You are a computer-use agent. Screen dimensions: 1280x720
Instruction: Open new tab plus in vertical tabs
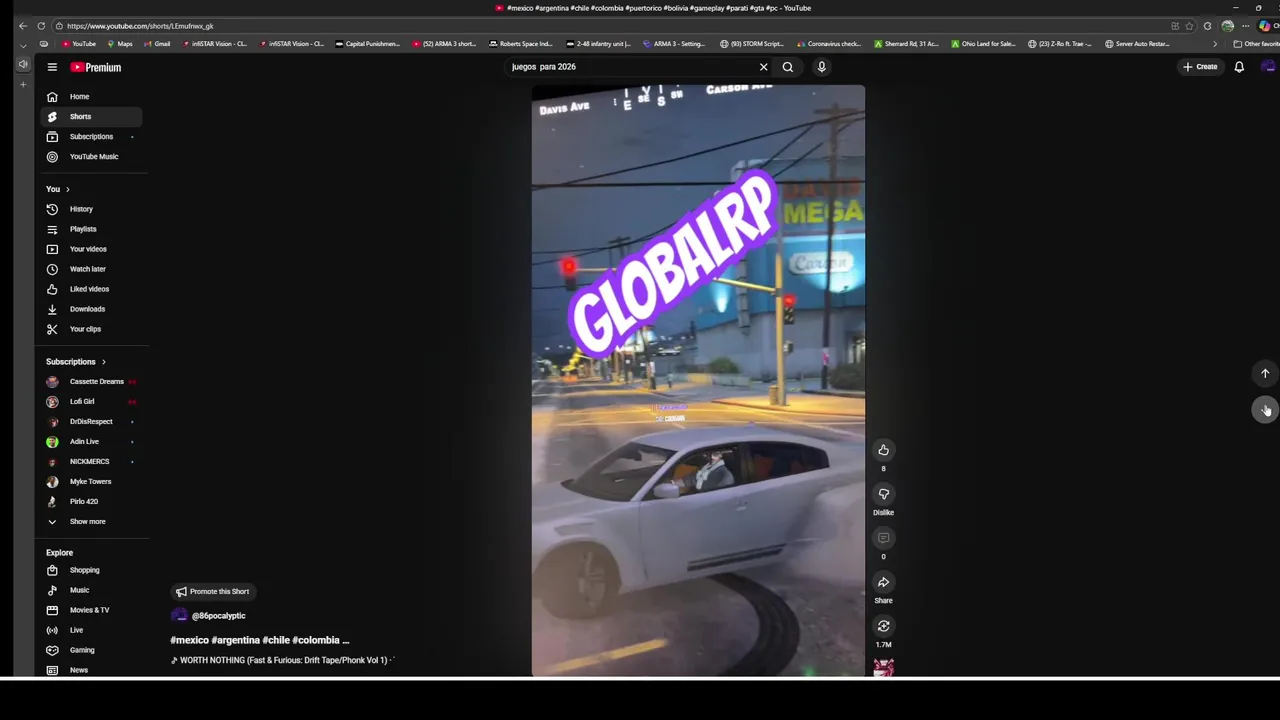tap(23, 84)
